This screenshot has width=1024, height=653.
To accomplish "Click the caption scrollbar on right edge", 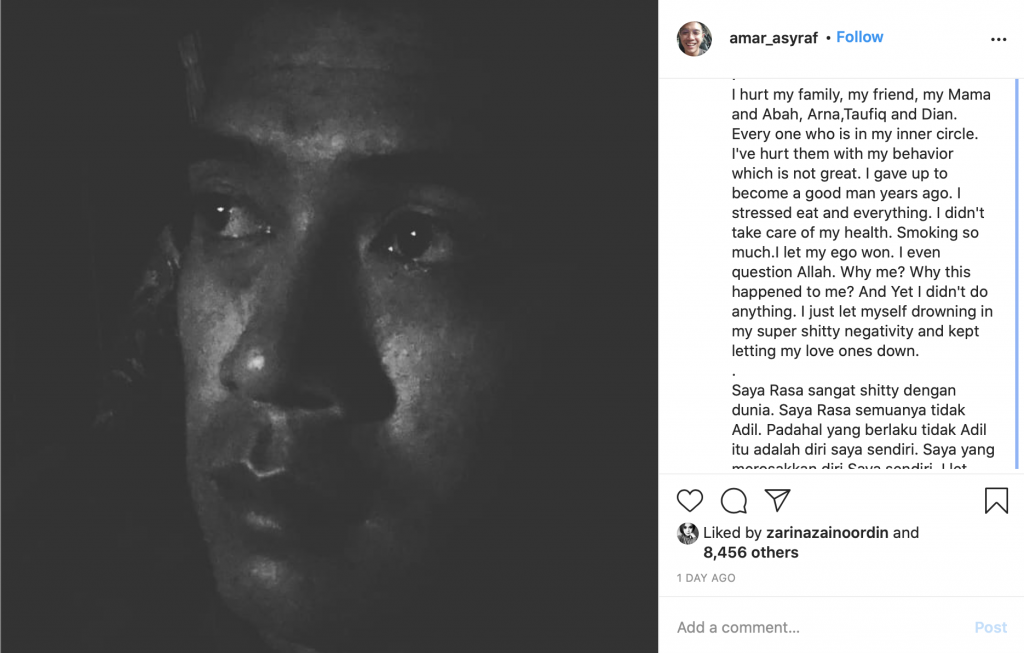I will coord(1016,274).
